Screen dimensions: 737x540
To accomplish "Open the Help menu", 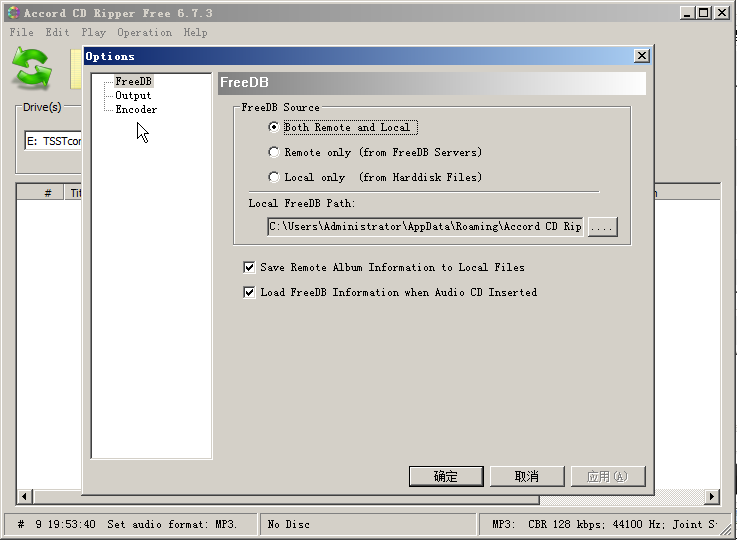I will 196,32.
